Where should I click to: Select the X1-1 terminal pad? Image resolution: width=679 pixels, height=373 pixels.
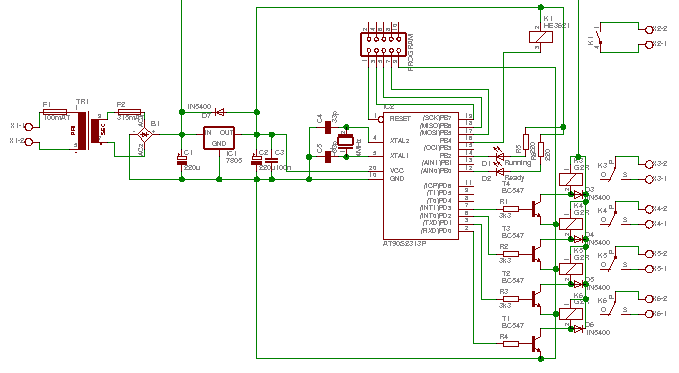(29, 126)
